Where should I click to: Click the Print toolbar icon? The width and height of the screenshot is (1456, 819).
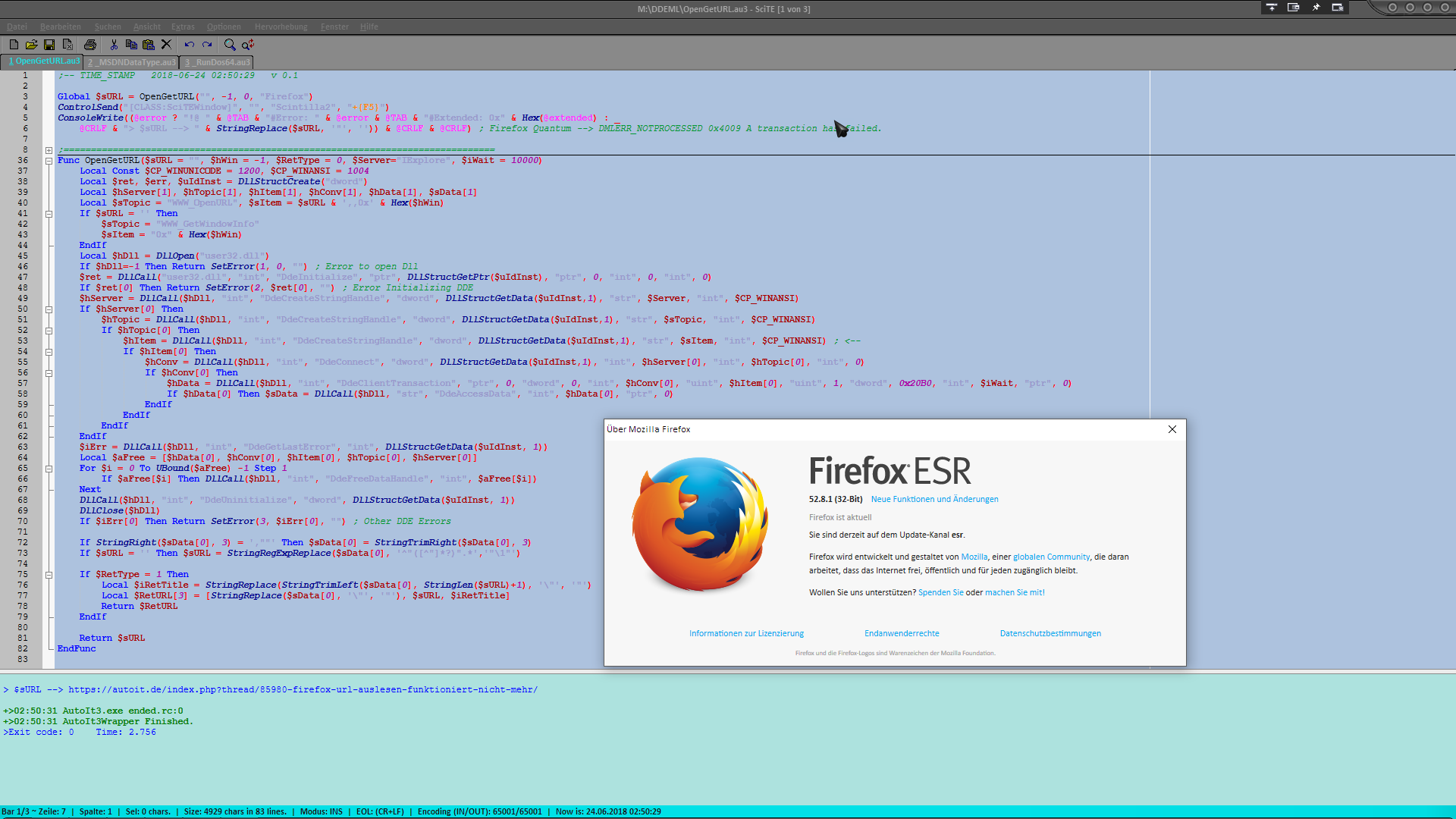(90, 45)
